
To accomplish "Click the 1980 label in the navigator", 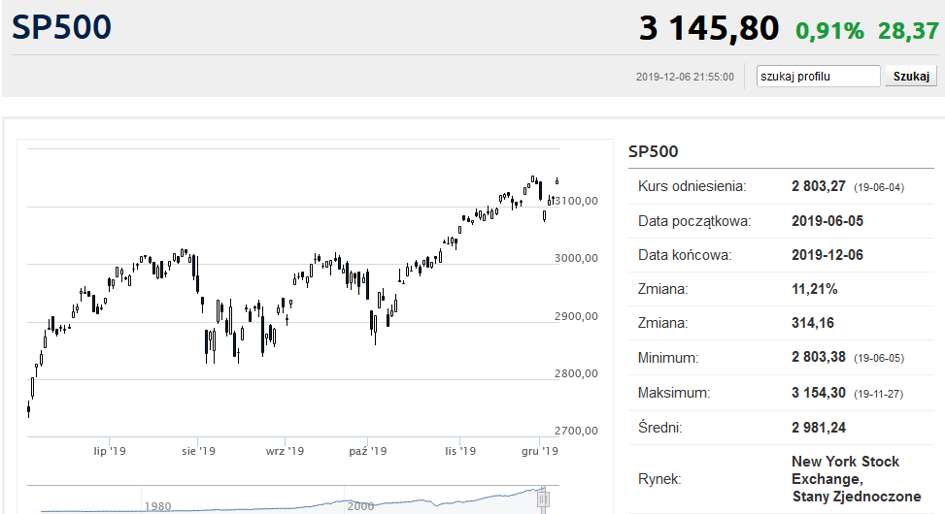I will pos(158,506).
